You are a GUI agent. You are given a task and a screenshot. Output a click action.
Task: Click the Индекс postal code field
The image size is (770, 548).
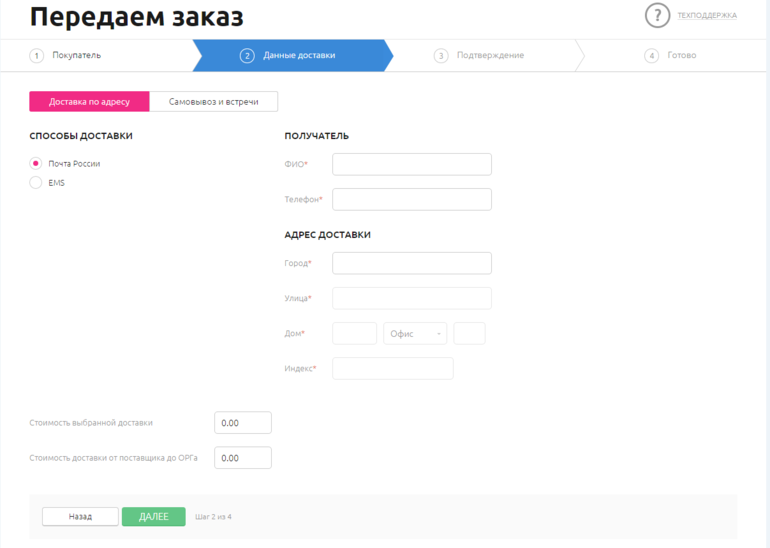(x=392, y=368)
